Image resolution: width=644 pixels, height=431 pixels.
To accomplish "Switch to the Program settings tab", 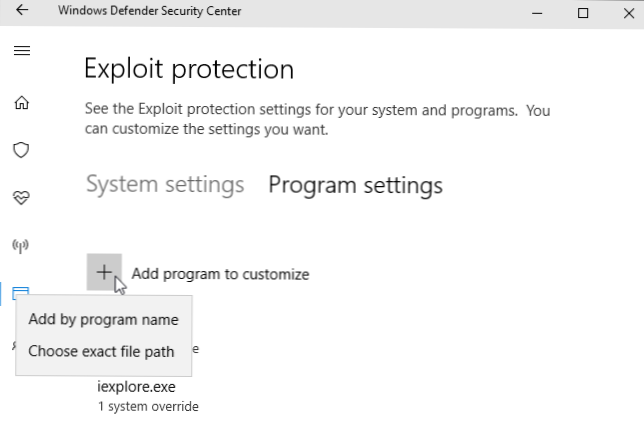I will (x=355, y=185).
